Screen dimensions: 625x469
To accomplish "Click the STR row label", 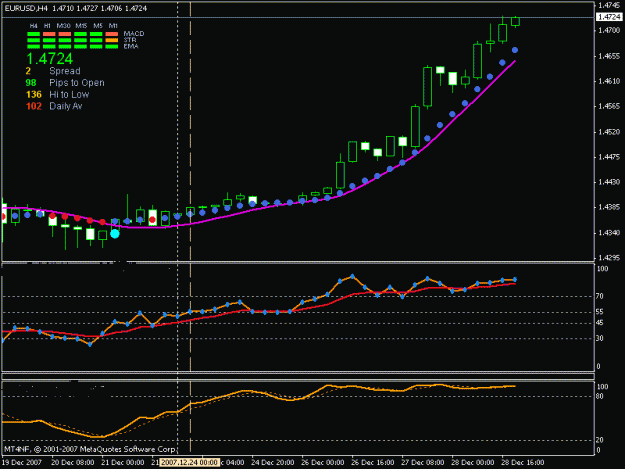I will tap(130, 40).
